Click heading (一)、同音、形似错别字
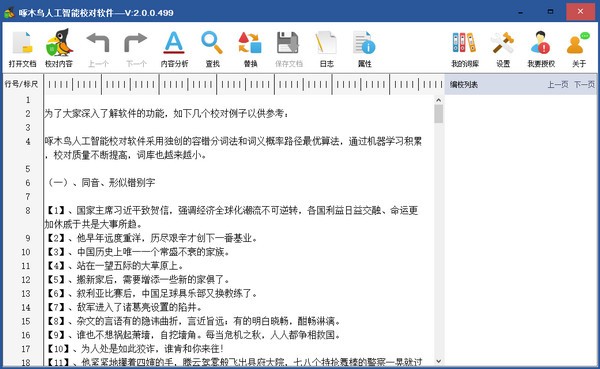Viewport: 600px width, 369px height. coord(100,183)
